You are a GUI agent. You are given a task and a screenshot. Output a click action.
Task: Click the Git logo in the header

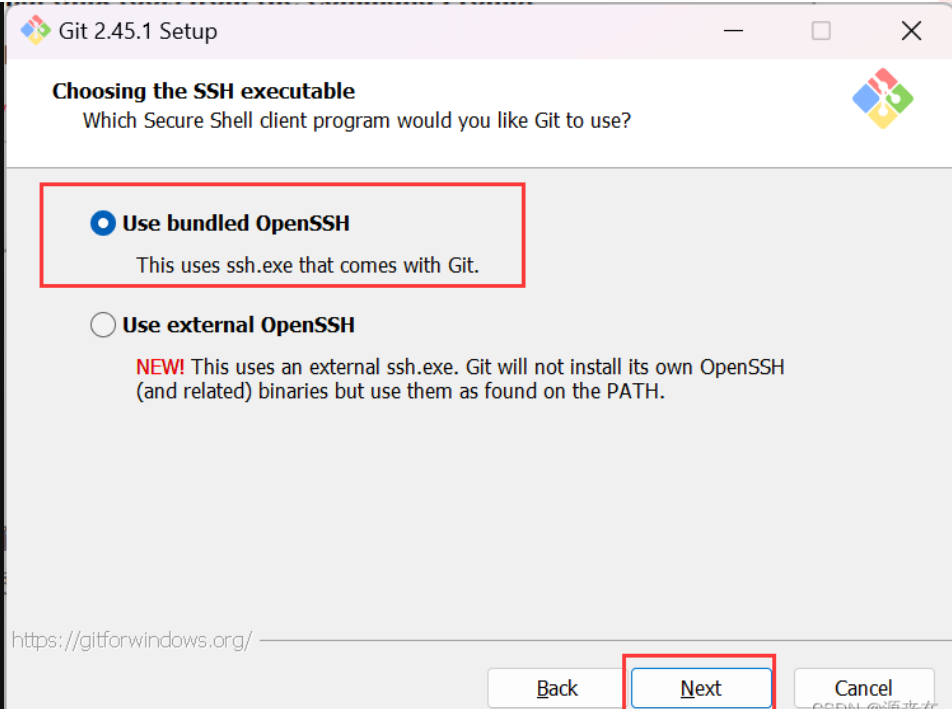pos(882,99)
